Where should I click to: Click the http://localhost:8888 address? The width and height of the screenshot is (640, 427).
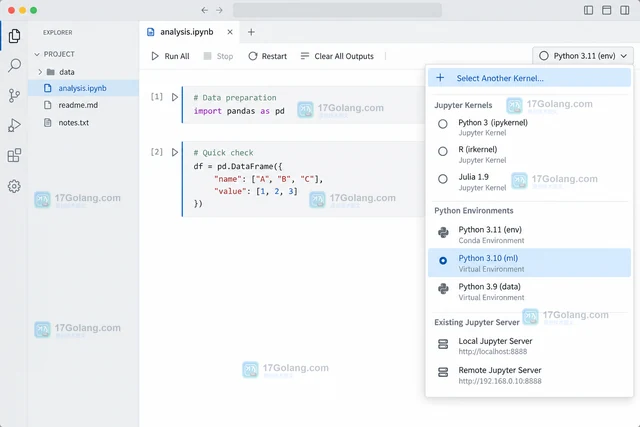[x=493, y=351]
